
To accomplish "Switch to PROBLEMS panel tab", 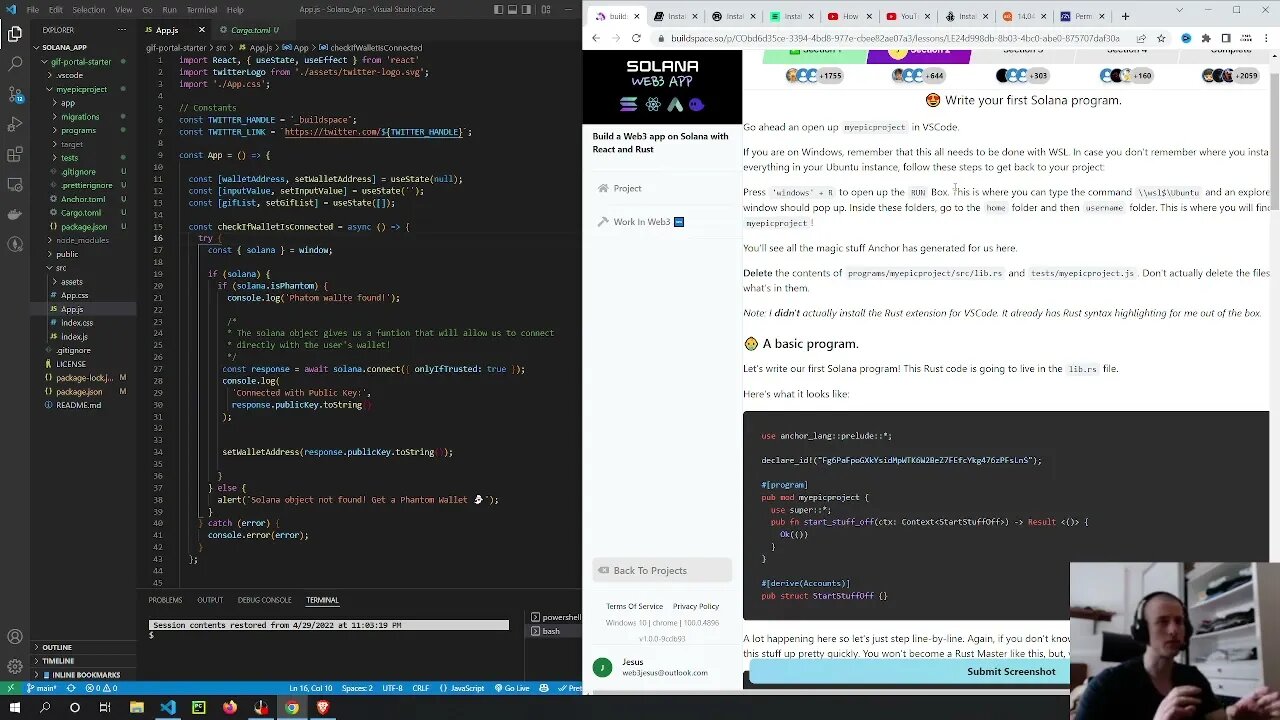I will 165,600.
